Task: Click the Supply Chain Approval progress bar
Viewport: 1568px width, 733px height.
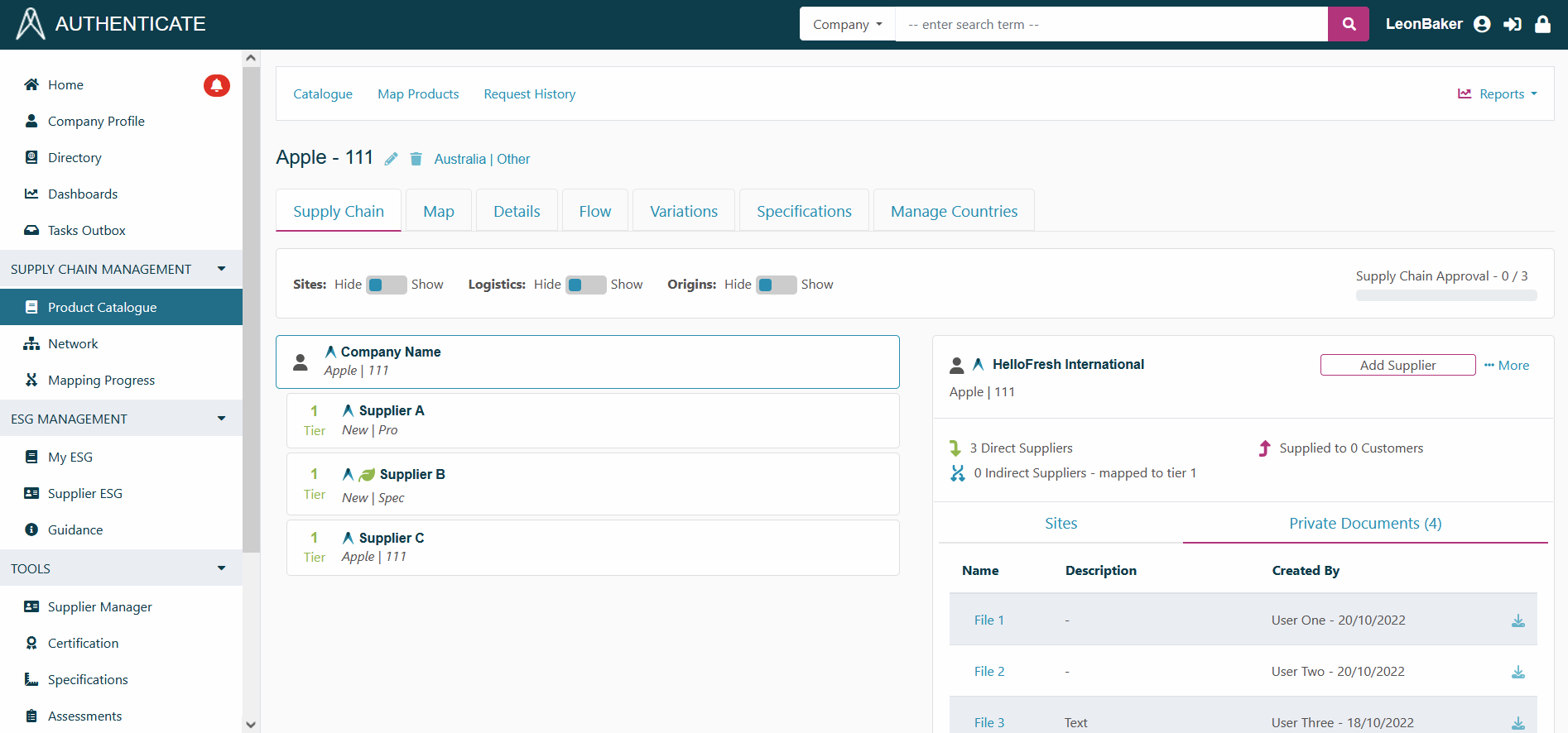Action: [x=1445, y=295]
